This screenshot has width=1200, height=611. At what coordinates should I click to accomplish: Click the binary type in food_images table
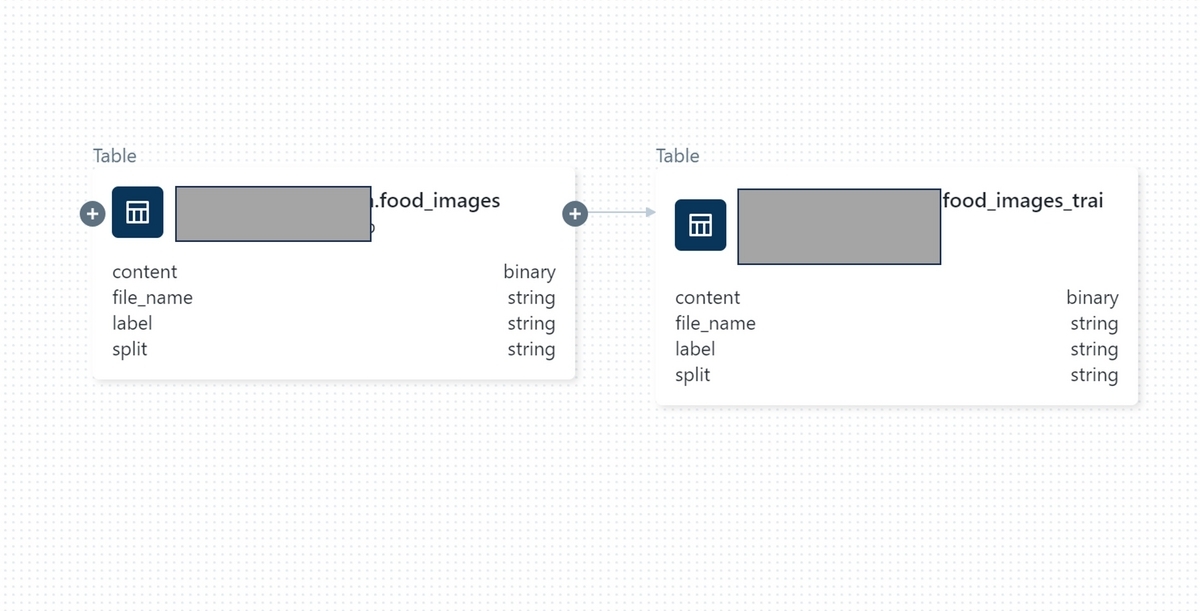coord(529,272)
